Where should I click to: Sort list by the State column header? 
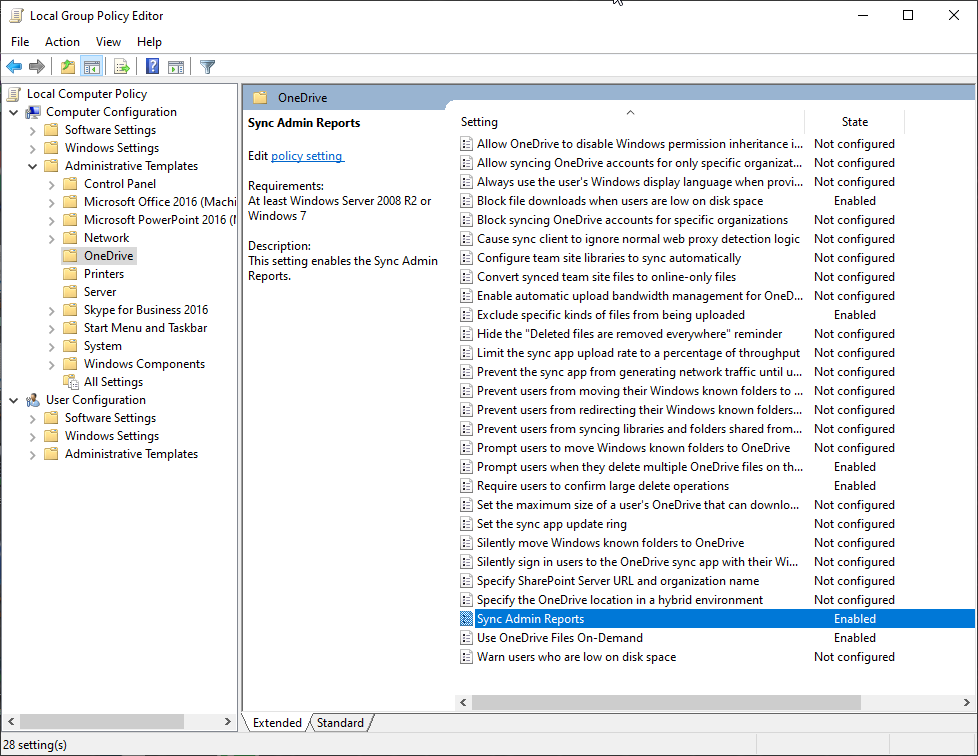(x=854, y=122)
